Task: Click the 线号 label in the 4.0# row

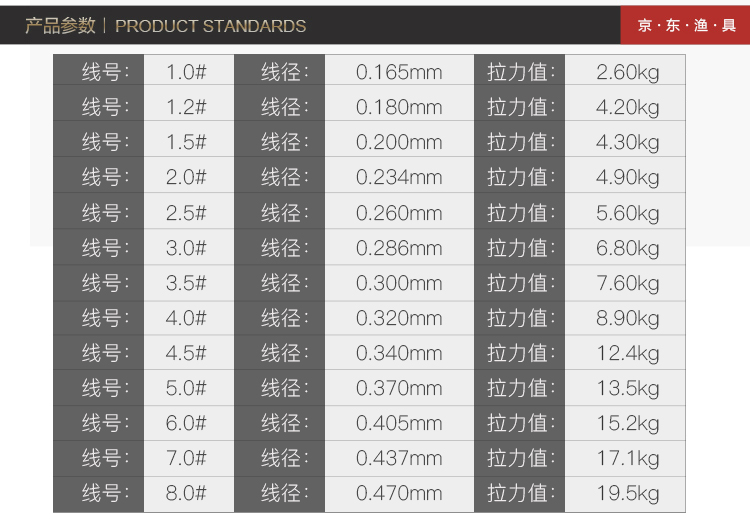Action: pos(105,318)
